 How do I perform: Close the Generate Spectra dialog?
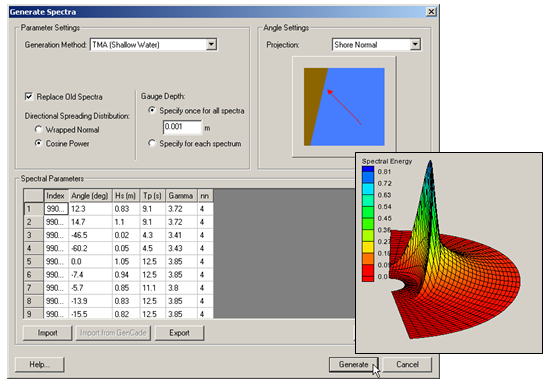(431, 12)
